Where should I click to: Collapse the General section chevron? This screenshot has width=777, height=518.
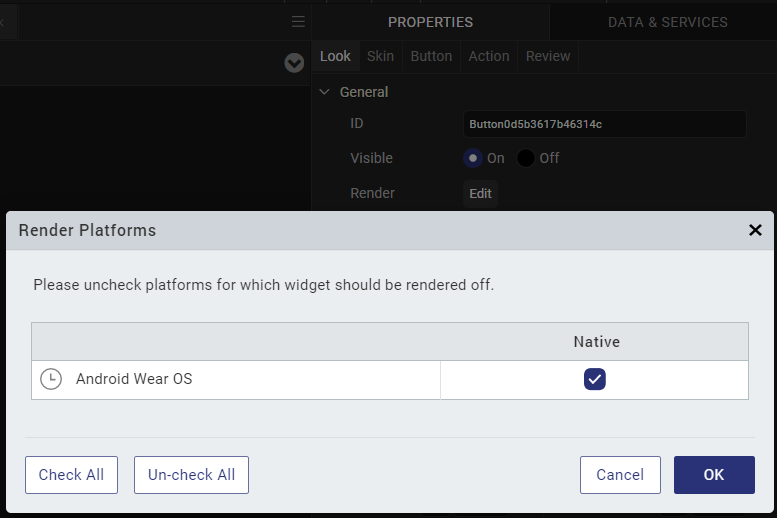click(324, 92)
